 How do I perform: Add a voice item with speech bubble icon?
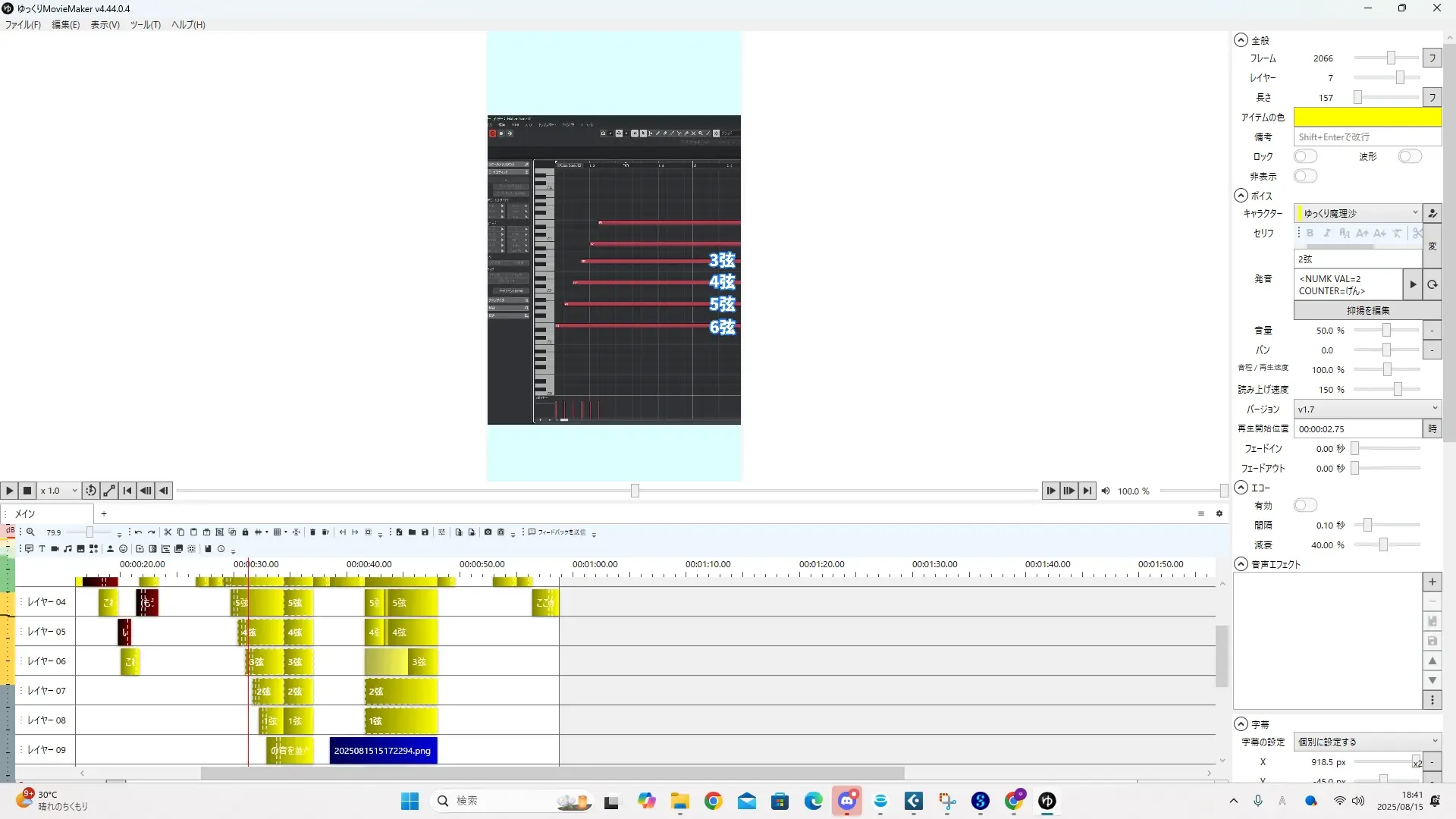tap(29, 549)
